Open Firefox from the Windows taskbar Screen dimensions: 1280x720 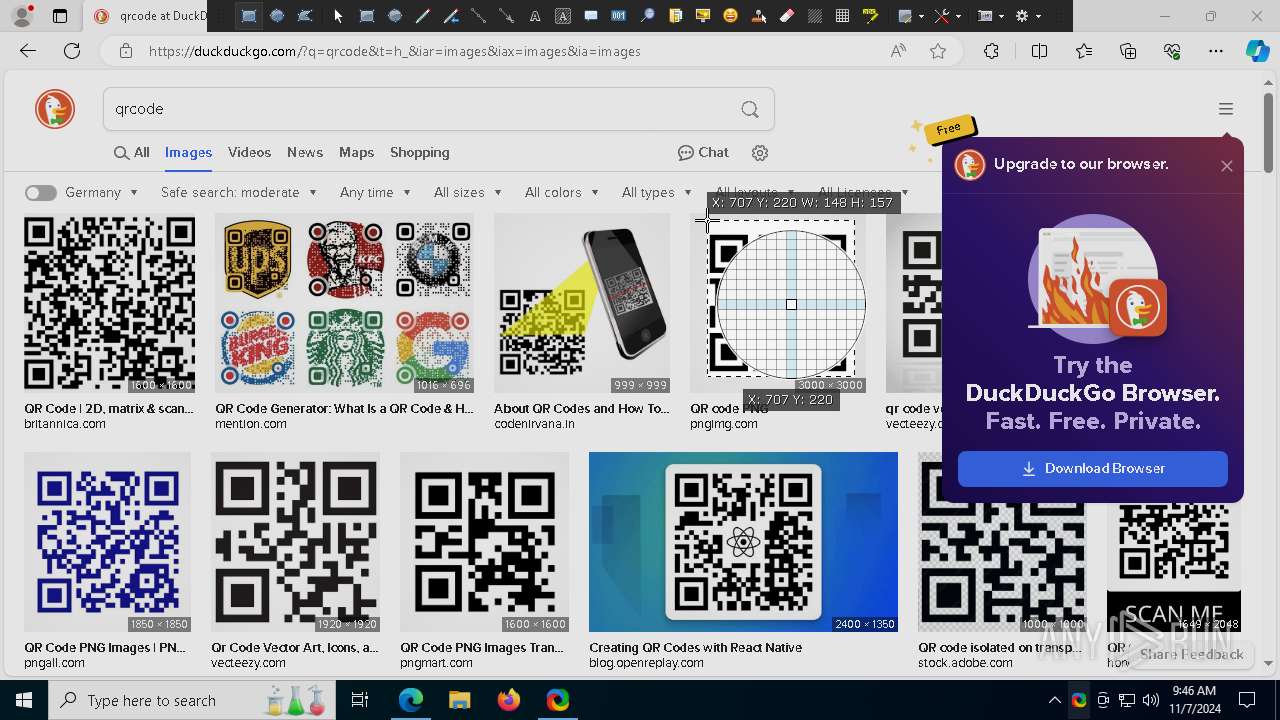[508, 700]
